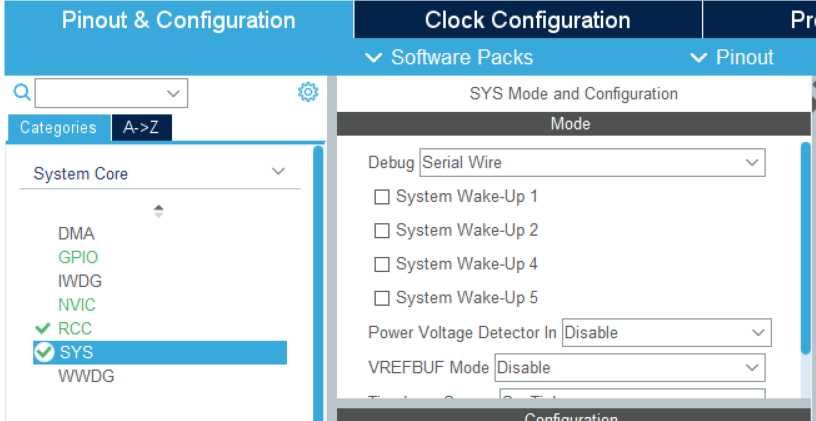
Task: Check the System Wake-Up 4 option
Action: (381, 265)
